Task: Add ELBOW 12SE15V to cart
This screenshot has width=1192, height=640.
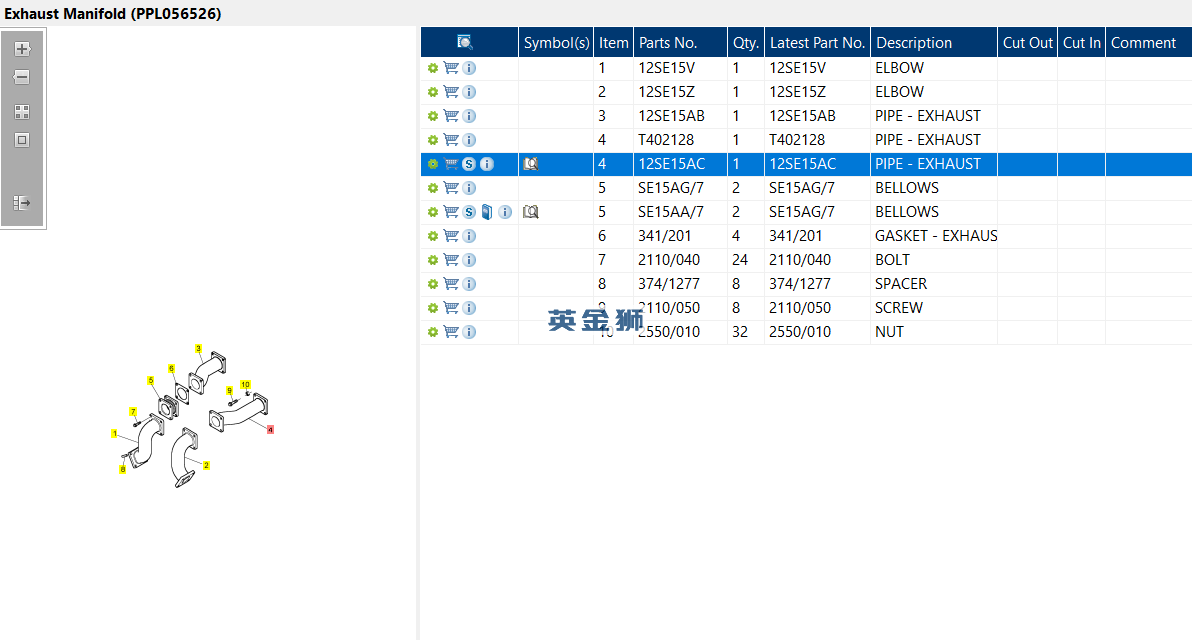Action: [451, 68]
